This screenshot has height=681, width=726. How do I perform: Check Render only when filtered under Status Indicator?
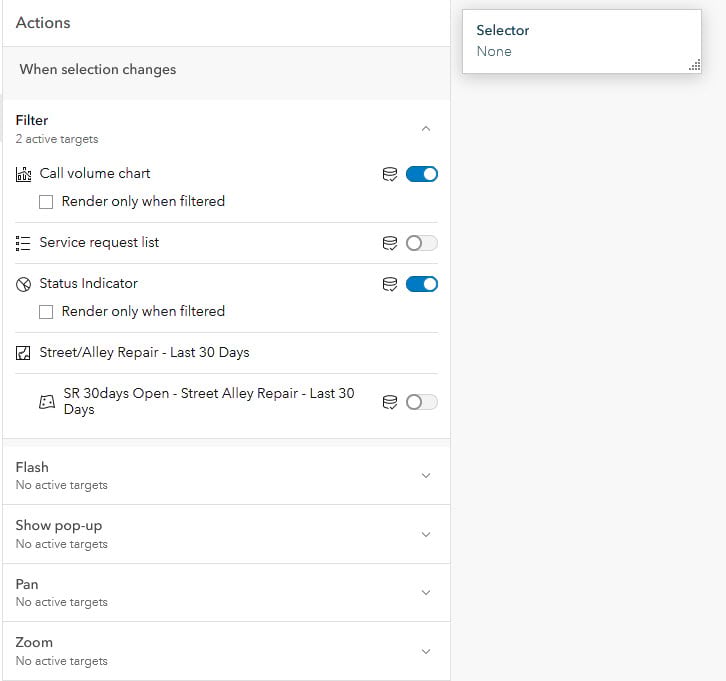(46, 312)
